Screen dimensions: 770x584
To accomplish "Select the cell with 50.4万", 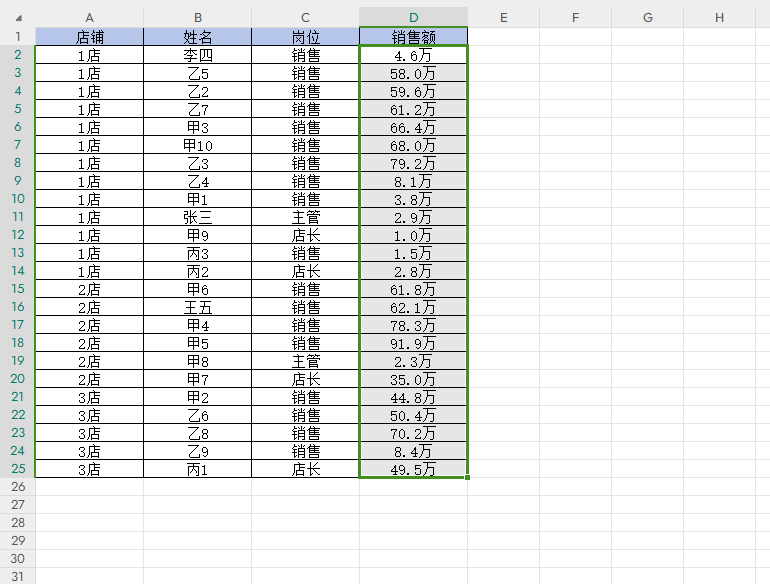I will [x=413, y=415].
